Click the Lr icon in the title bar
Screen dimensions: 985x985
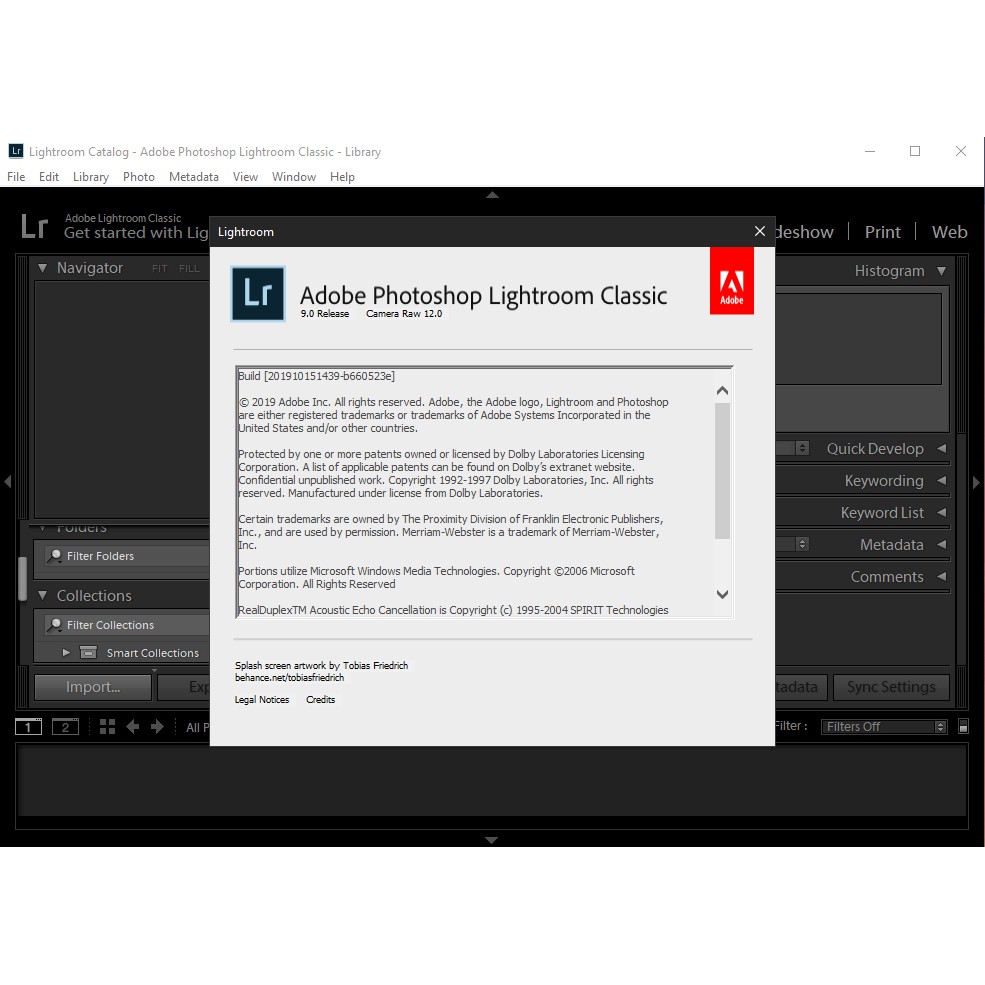(16, 151)
